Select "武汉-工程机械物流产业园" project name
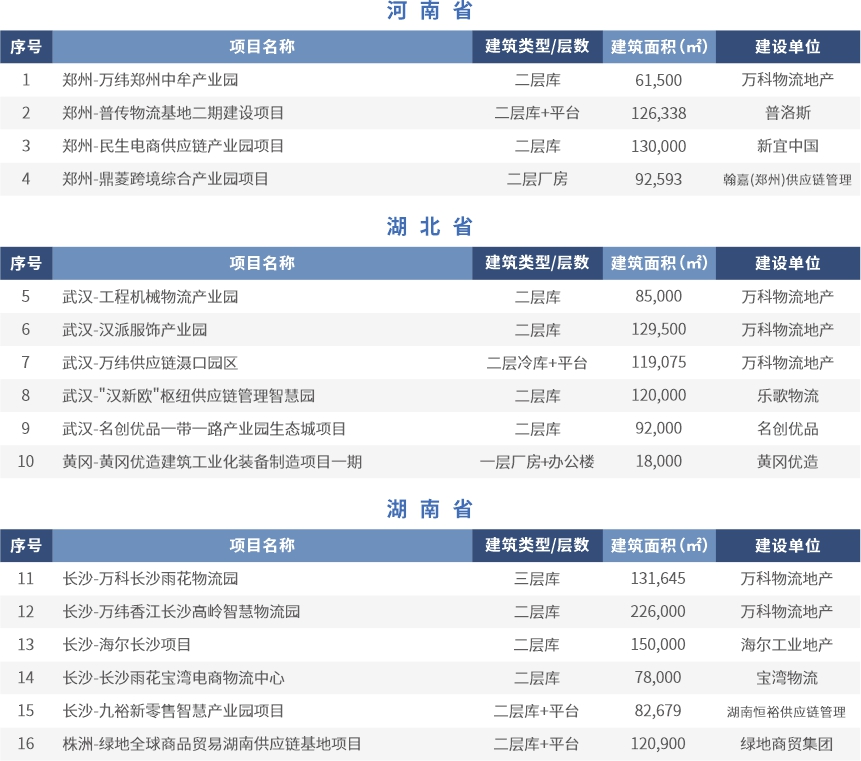The width and height of the screenshot is (861, 761). click(x=150, y=297)
